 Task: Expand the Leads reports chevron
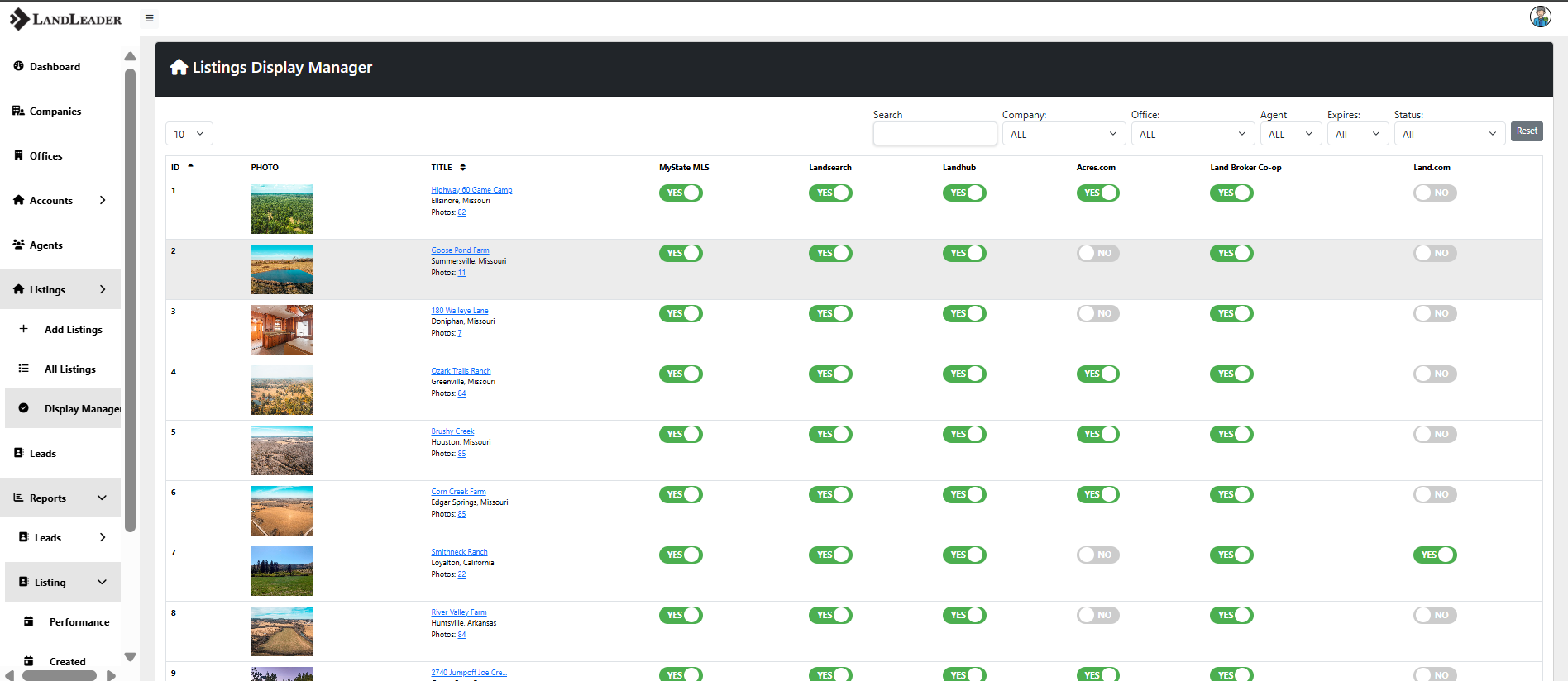click(103, 537)
